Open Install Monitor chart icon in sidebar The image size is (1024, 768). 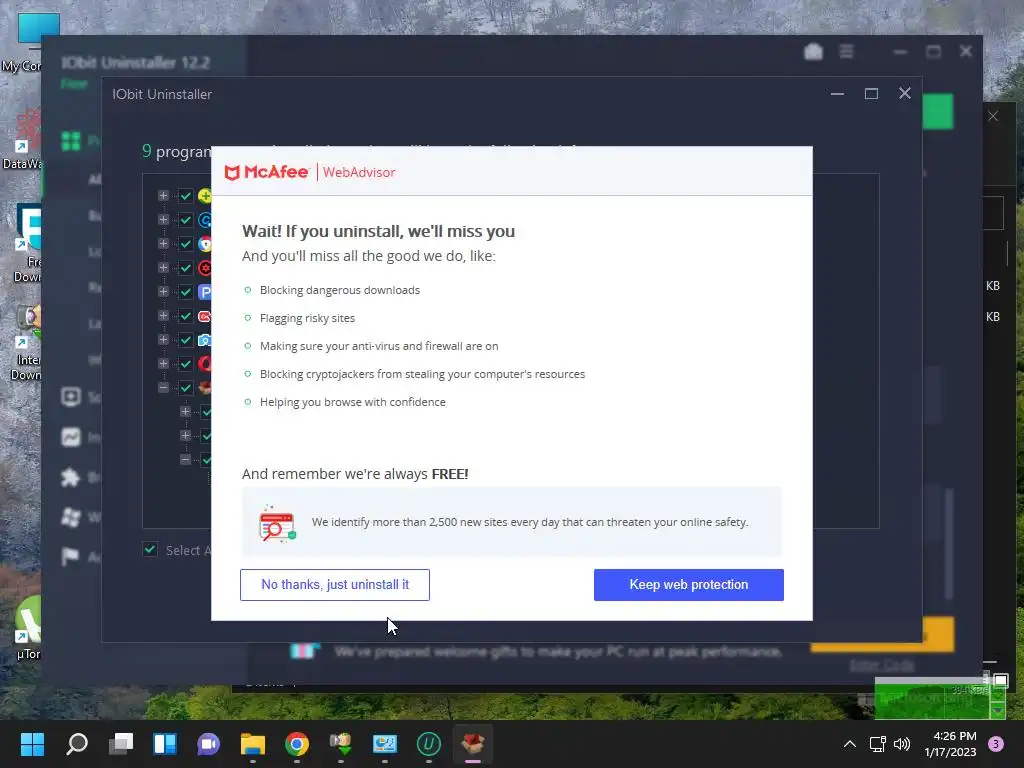click(71, 437)
